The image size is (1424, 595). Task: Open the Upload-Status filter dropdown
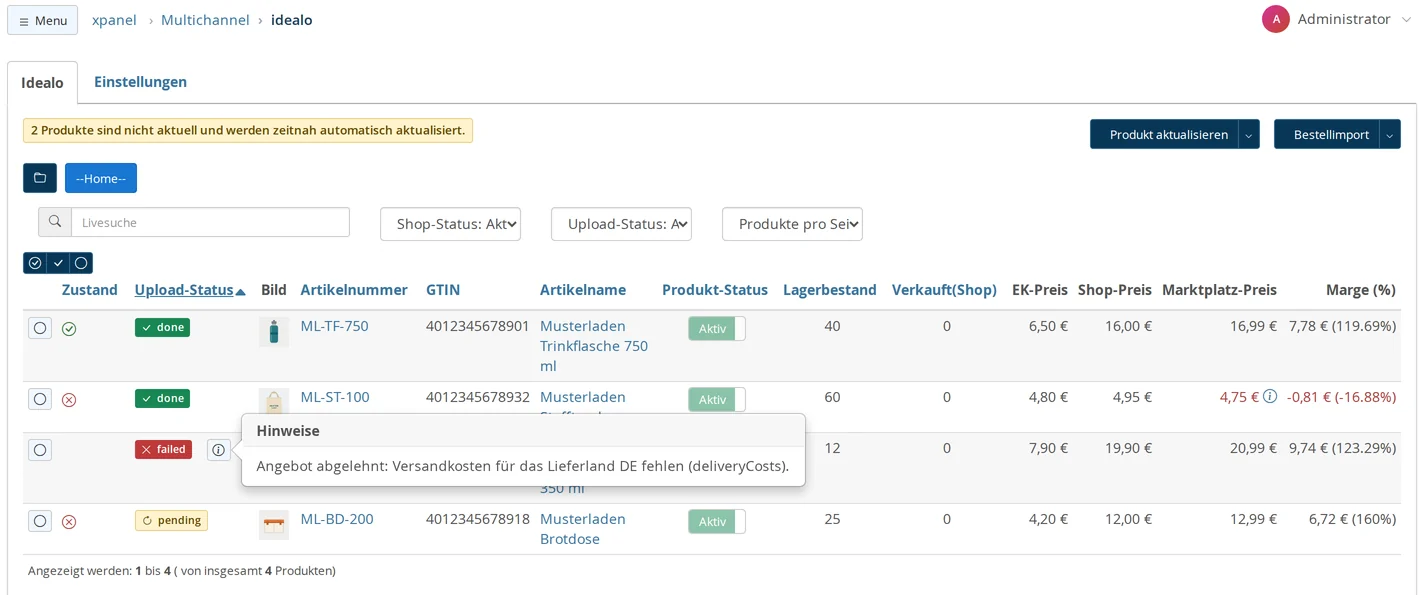coord(621,224)
